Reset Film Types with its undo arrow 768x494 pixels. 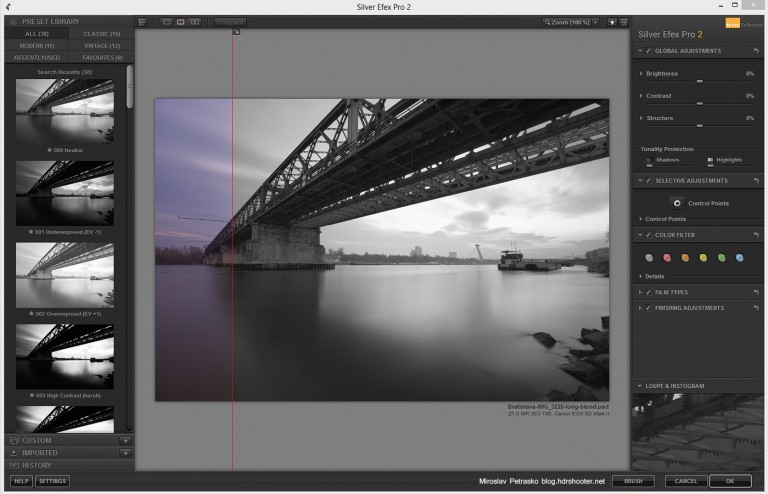click(x=756, y=292)
